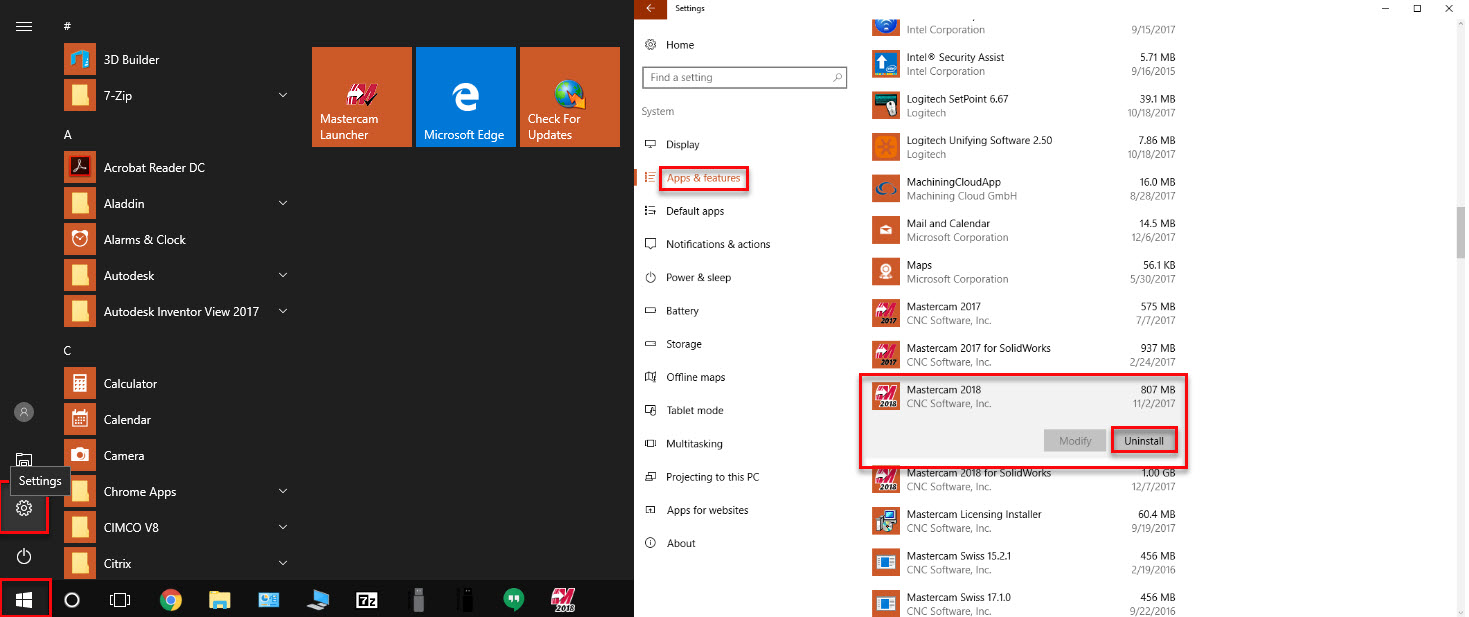Screen dimensions: 1469x617
Task: Select Logitech SetPoint 6.67 entry
Action: pyautogui.click(x=1024, y=106)
